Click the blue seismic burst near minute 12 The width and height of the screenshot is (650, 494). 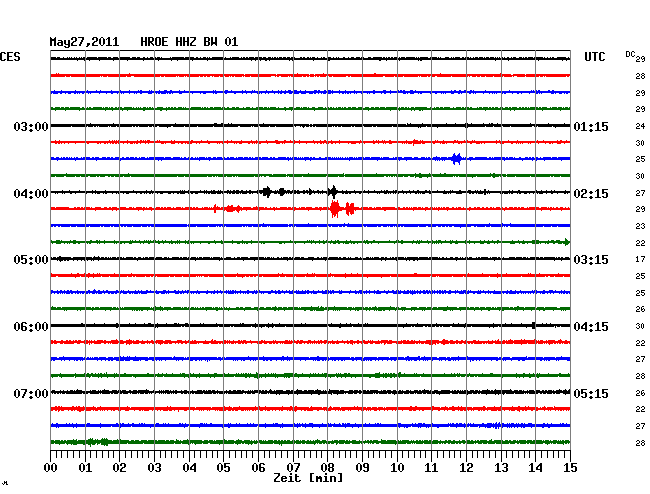(x=456, y=159)
